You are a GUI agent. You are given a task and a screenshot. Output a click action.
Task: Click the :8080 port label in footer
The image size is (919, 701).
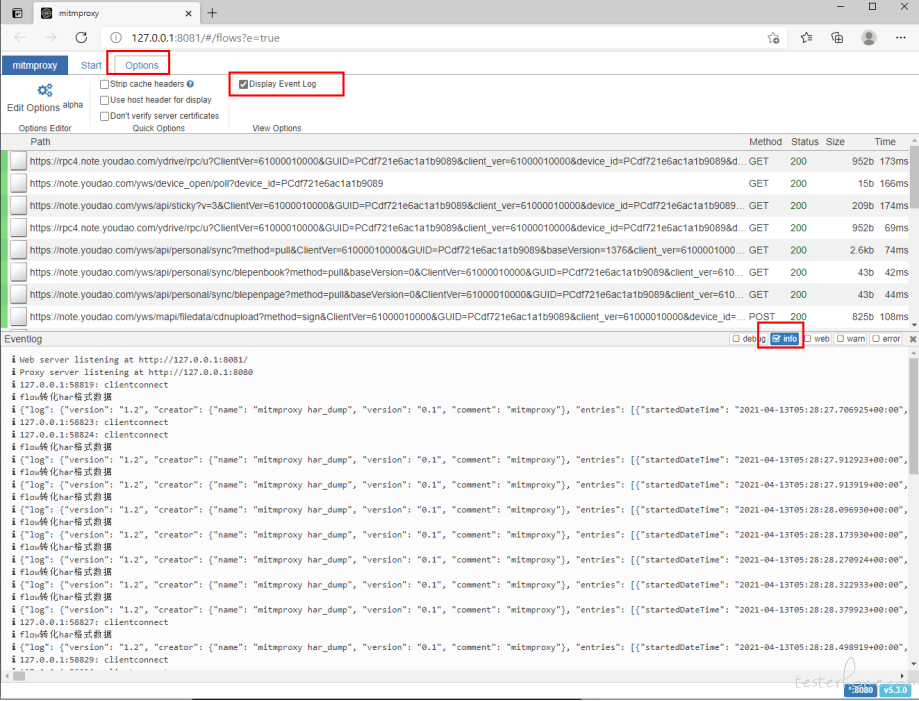coord(862,690)
